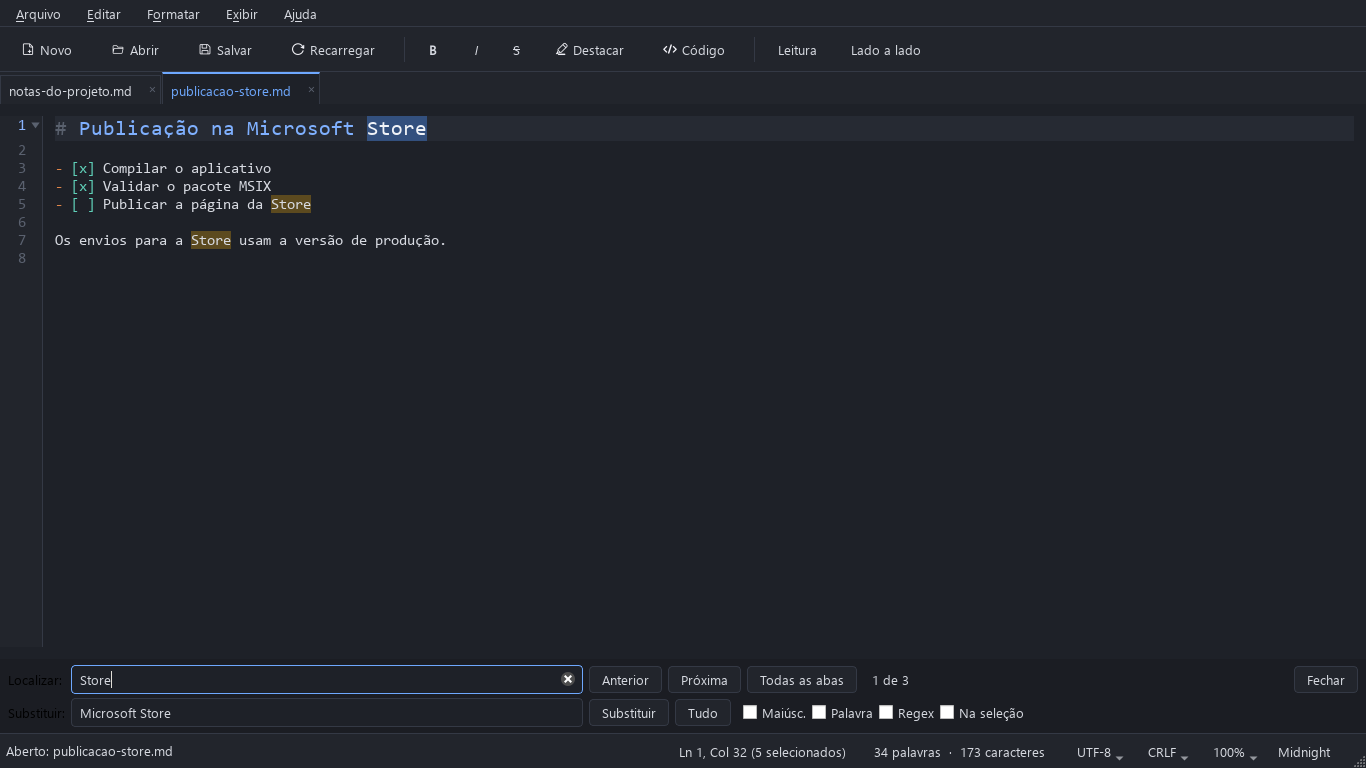Open the Exibir menu
The height and width of the screenshot is (768, 1366).
coord(242,14)
